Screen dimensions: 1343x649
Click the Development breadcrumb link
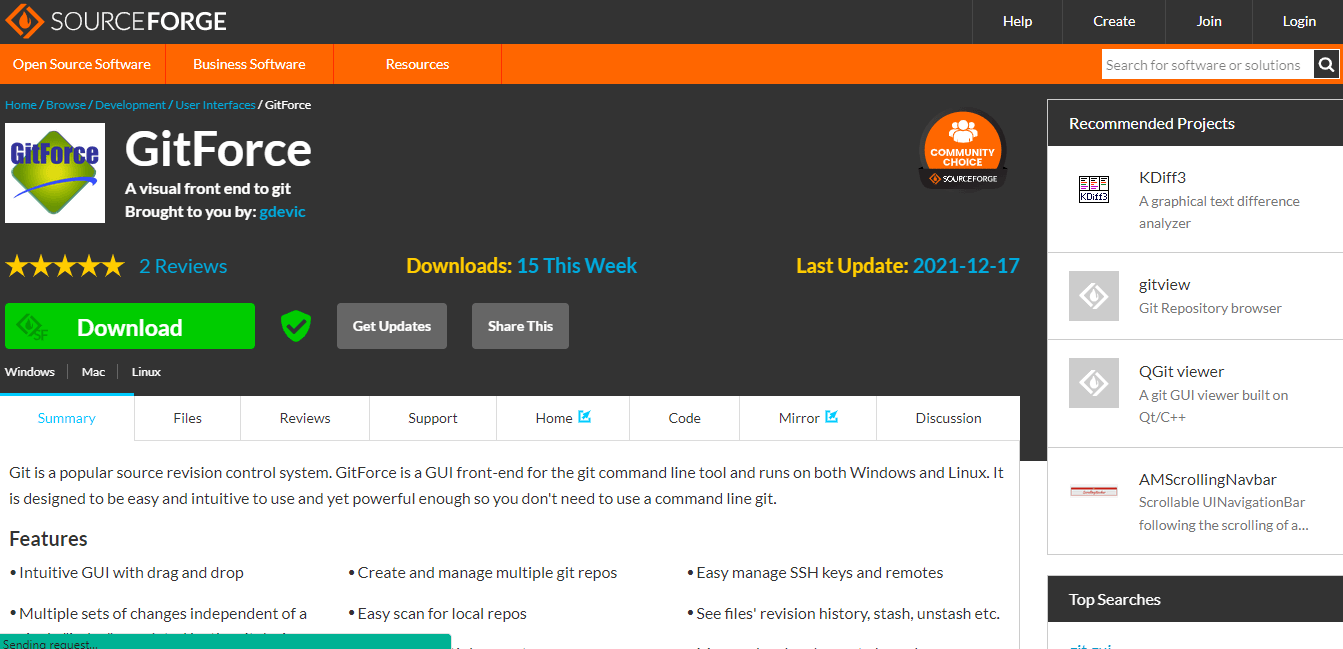tap(131, 105)
